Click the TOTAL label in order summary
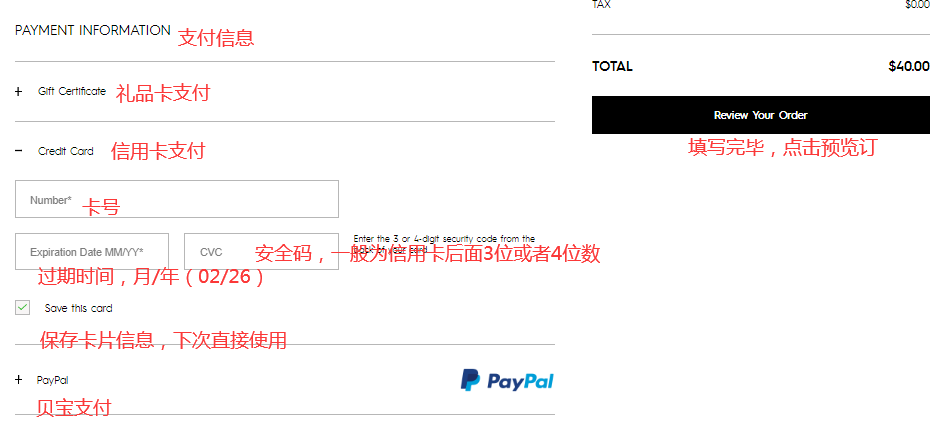 (x=612, y=66)
